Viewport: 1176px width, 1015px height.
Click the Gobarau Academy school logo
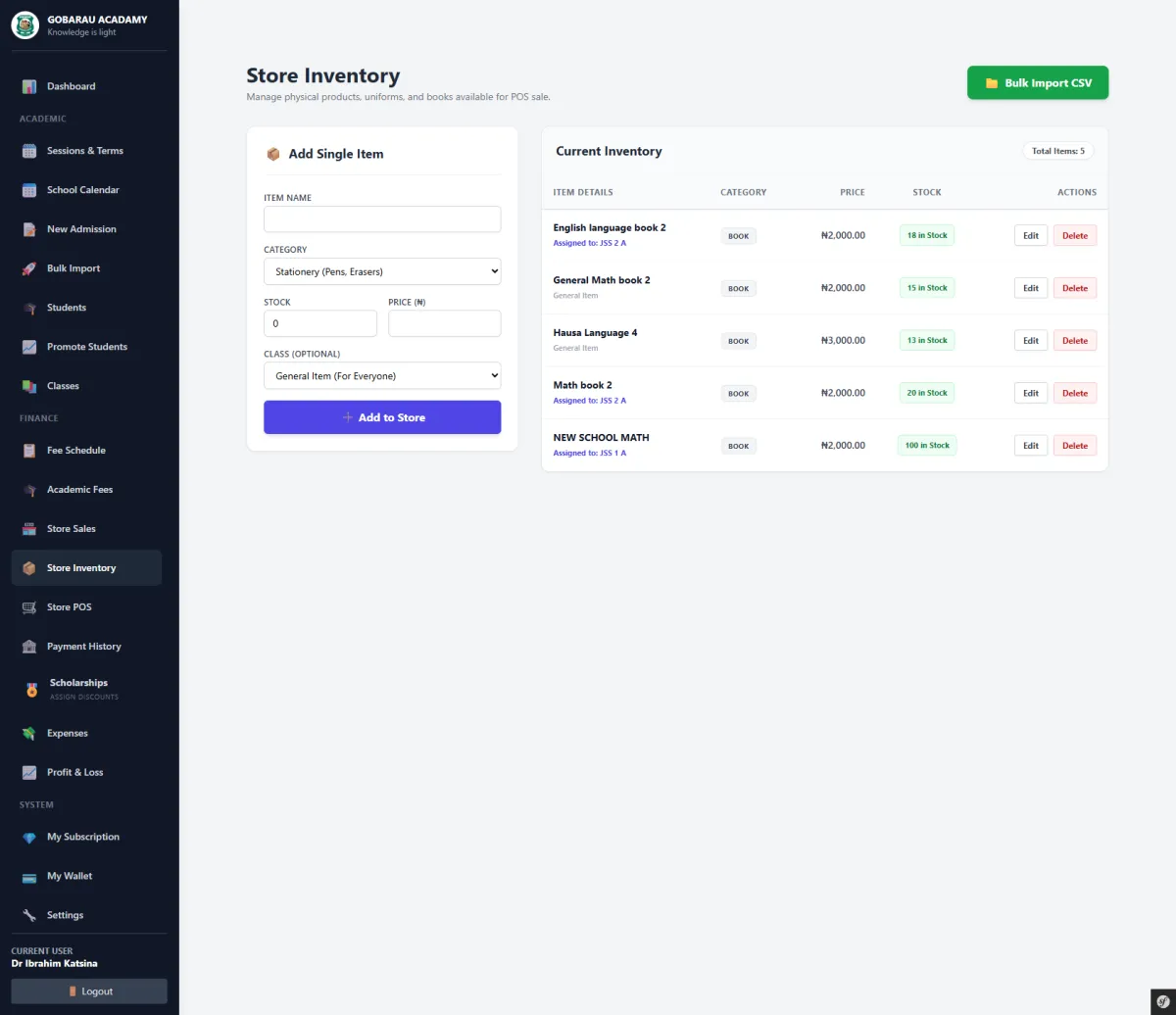tap(24, 24)
